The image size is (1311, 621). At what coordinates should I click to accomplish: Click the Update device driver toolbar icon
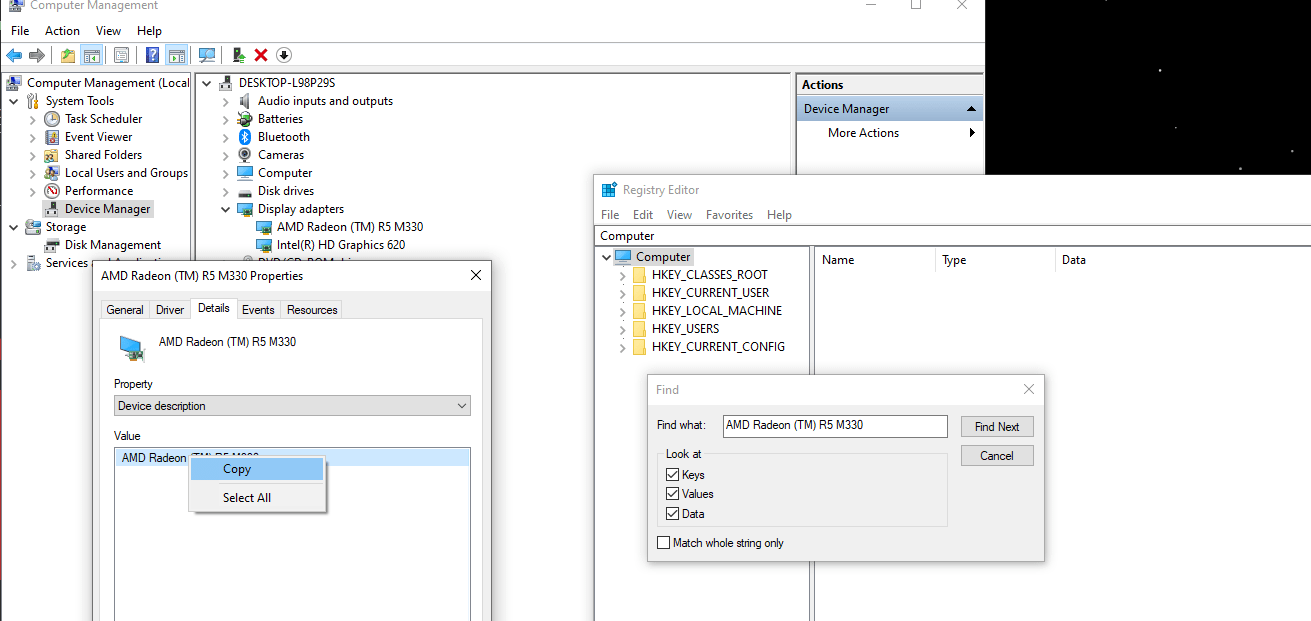pyautogui.click(x=238, y=55)
